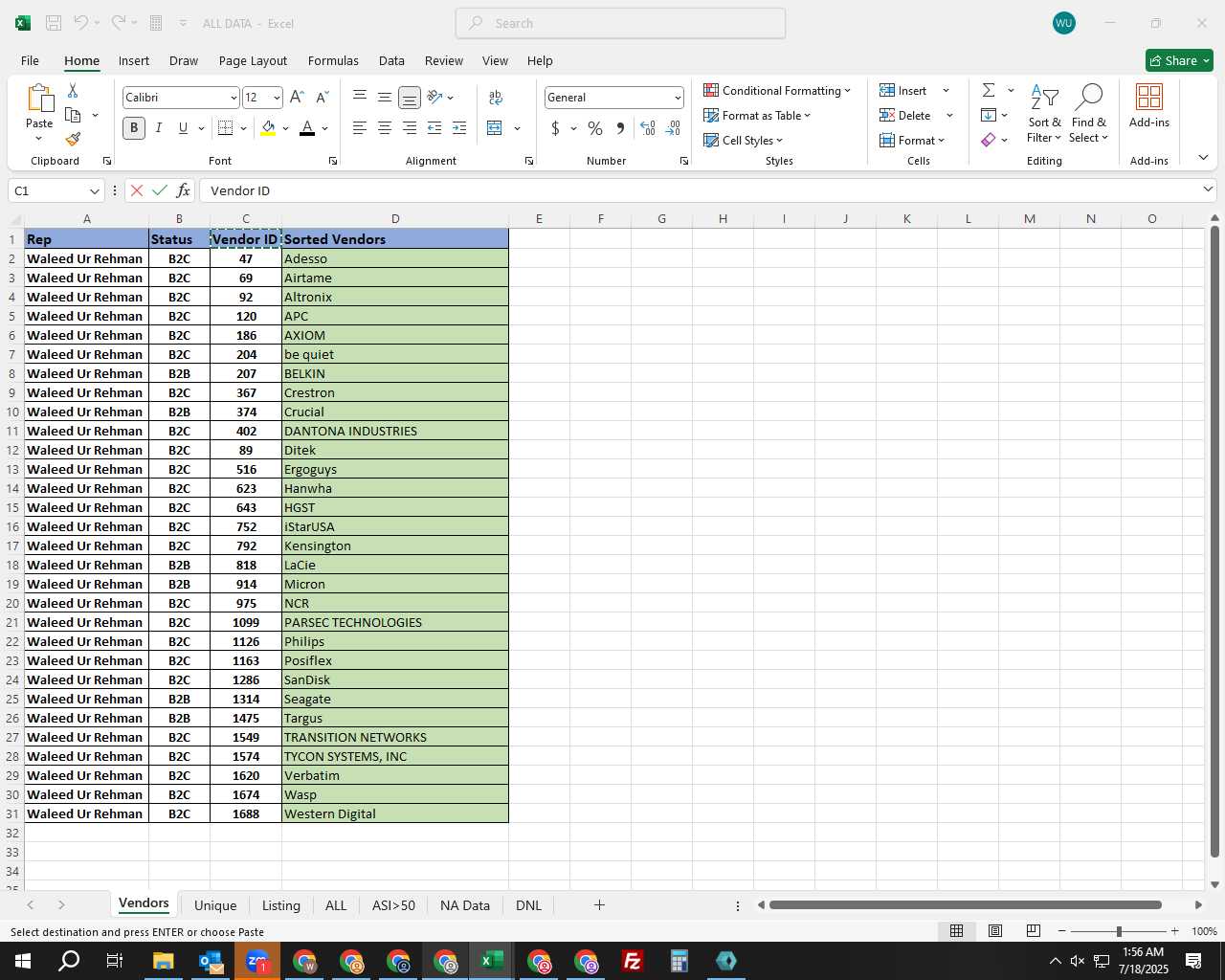Viewport: 1225px width, 980px height.
Task: Click the Search box in title bar
Action: pos(621,23)
